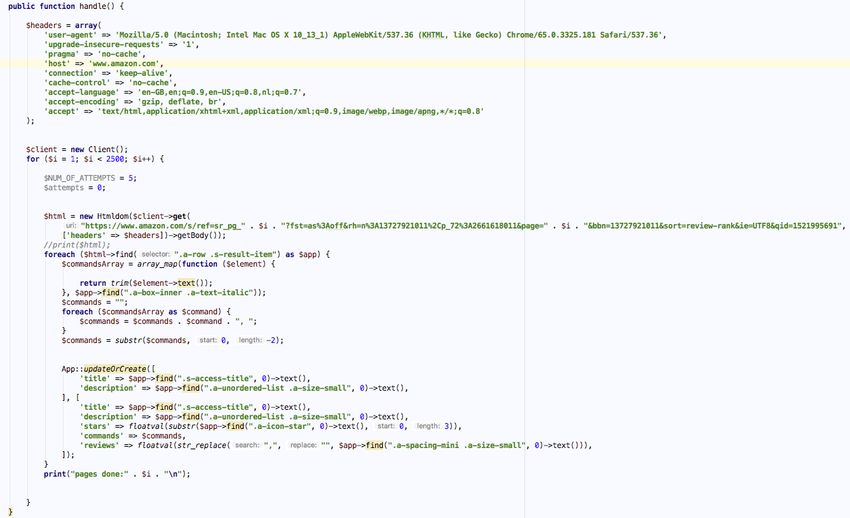Click the 'replace:' parameter hint
The image size is (850, 518).
tap(303, 445)
